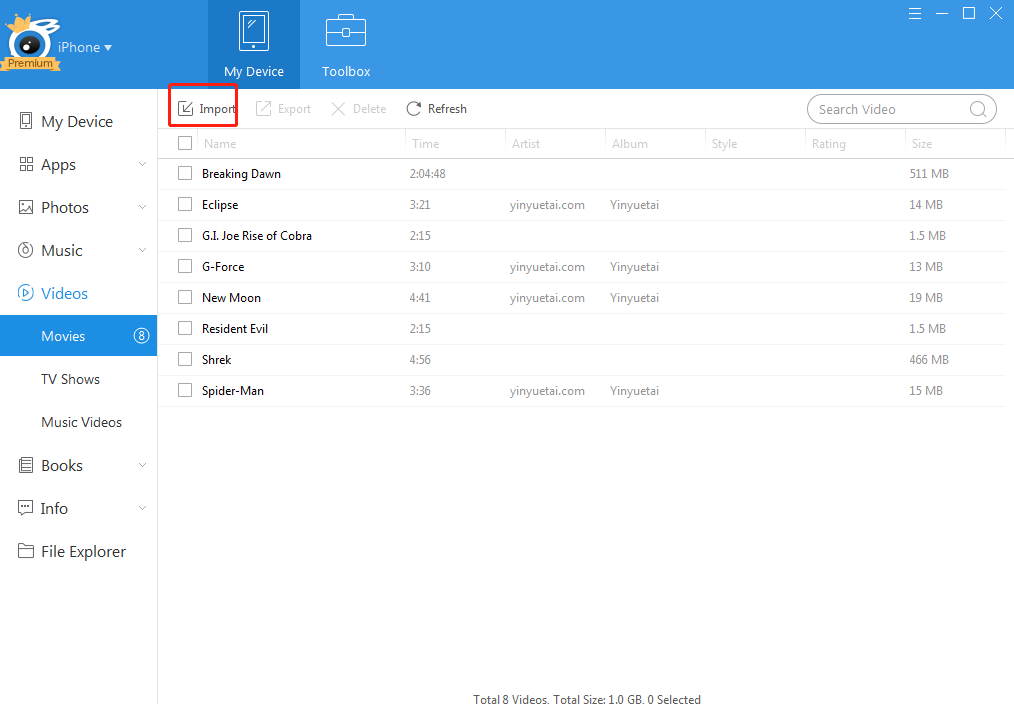Click the Shrek title
This screenshot has height=704, width=1014.
(216, 360)
